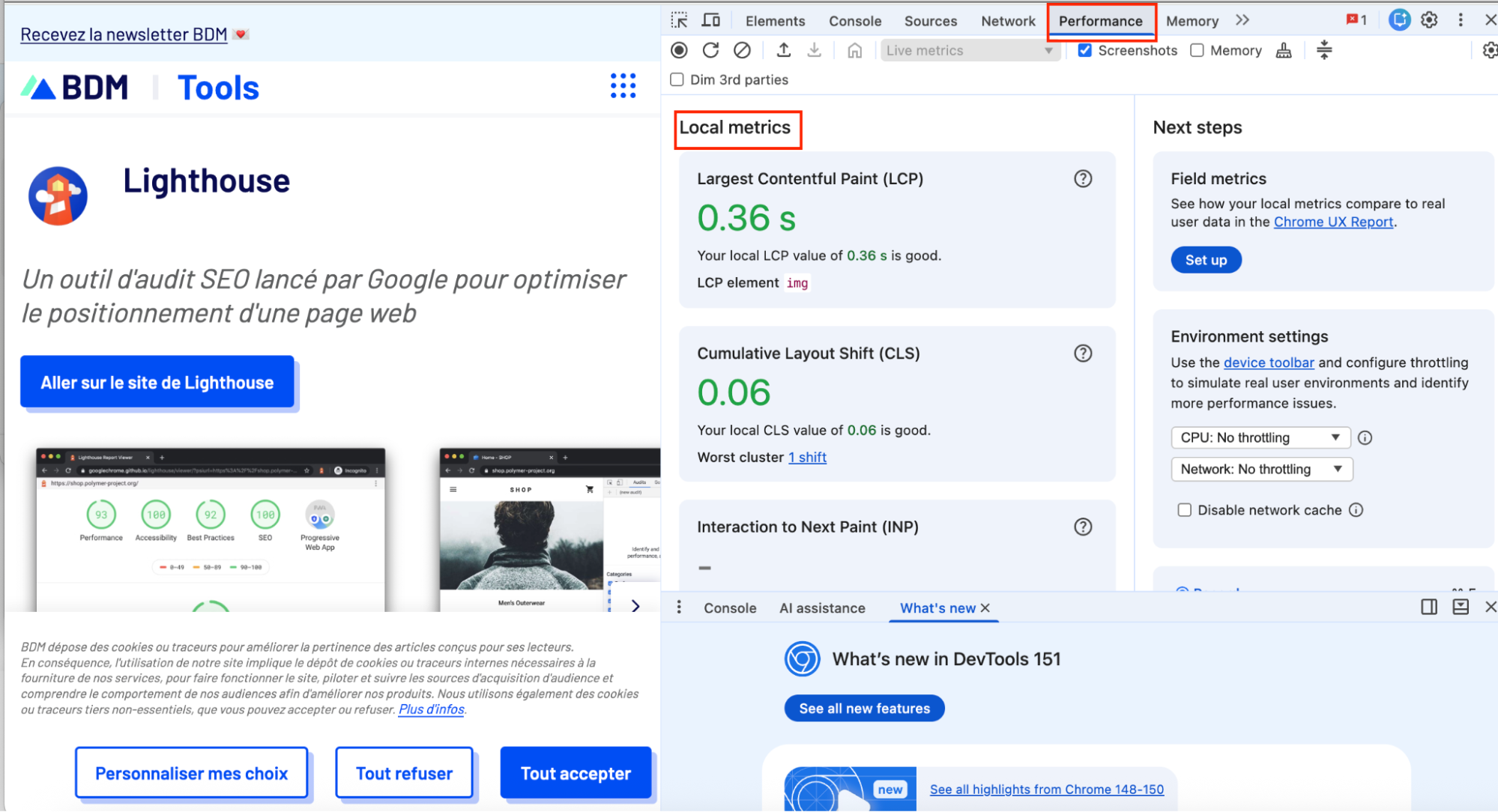Check Dim 3rd parties
Screen dimensions: 1498x812
[x=677, y=79]
